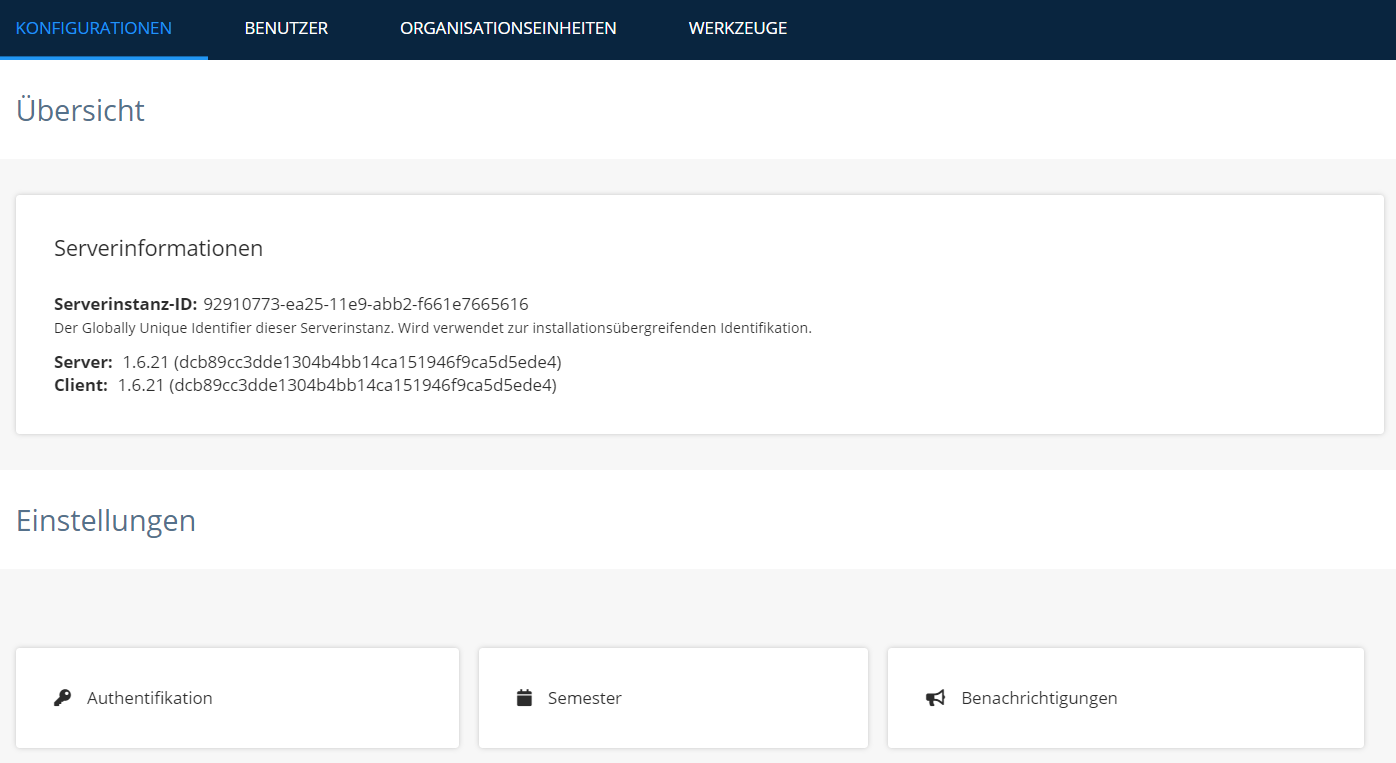1396x763 pixels.
Task: Click the Serverinstanz-ID value 92910773-ea25-11e9-abb2-f661e7665616
Action: [x=366, y=304]
